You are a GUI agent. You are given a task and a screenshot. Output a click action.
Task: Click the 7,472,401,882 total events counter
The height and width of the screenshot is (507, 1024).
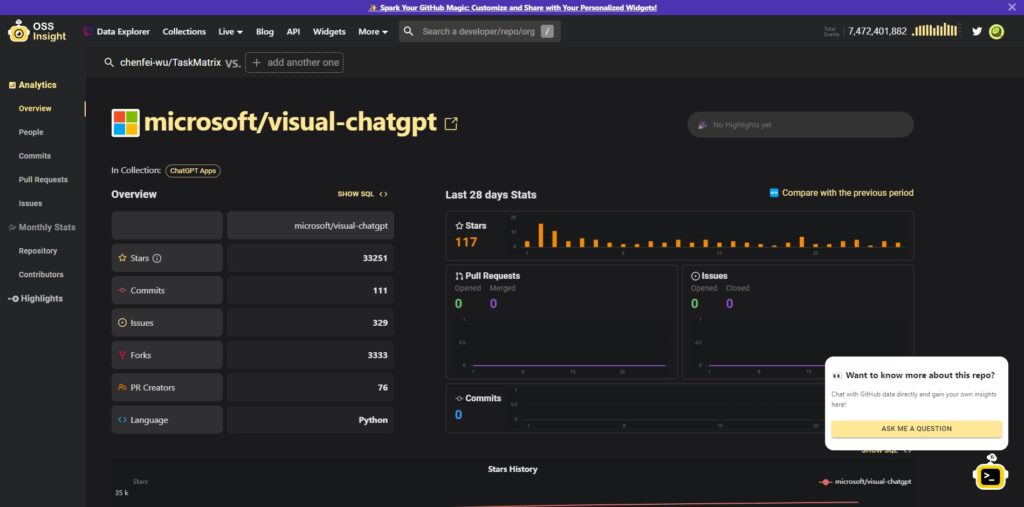[x=877, y=31]
